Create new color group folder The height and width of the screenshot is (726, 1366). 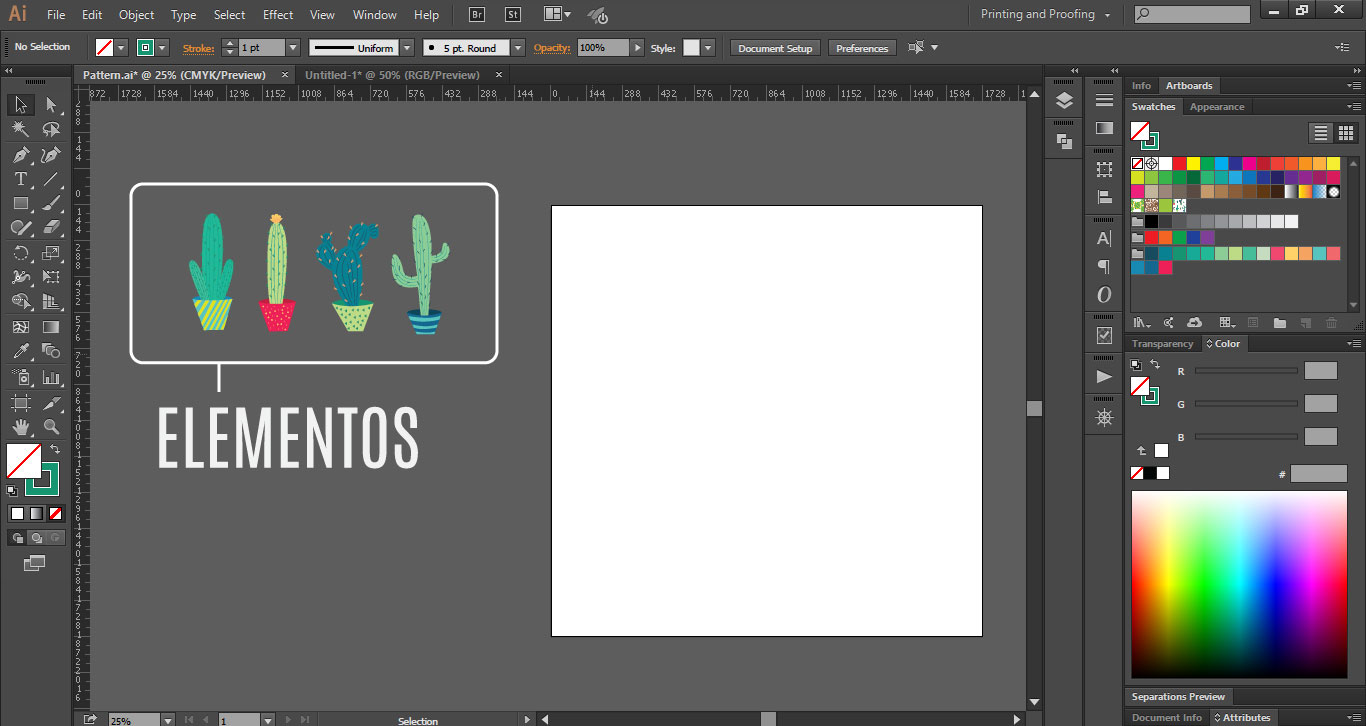[1280, 323]
